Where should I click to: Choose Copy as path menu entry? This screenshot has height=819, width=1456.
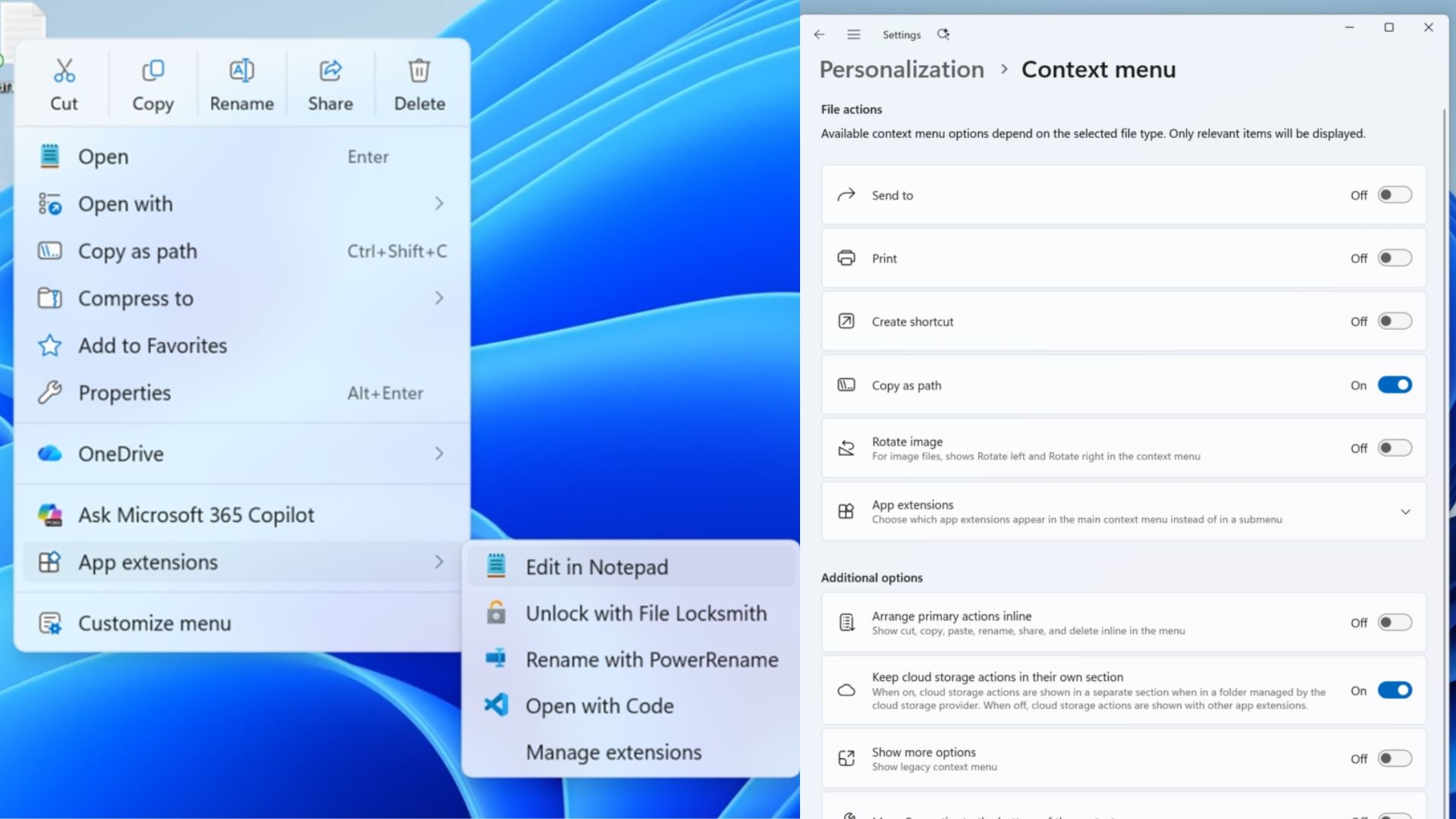pyautogui.click(x=242, y=250)
